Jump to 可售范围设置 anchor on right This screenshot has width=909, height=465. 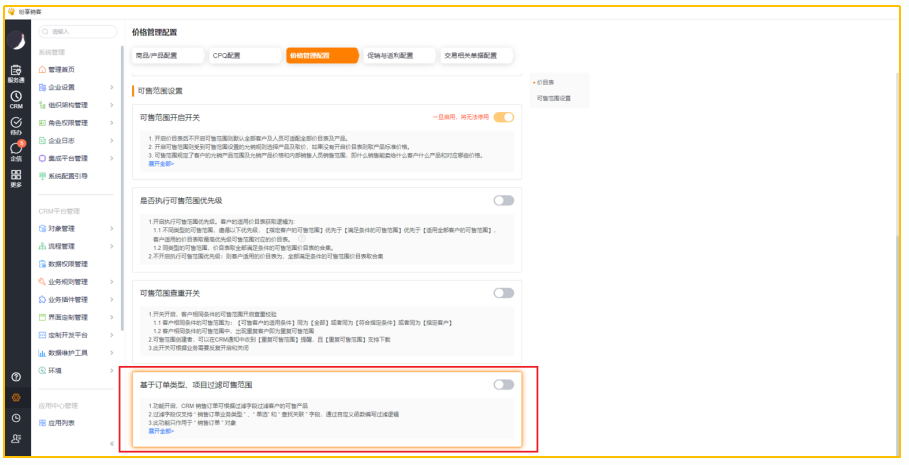tap(554, 99)
